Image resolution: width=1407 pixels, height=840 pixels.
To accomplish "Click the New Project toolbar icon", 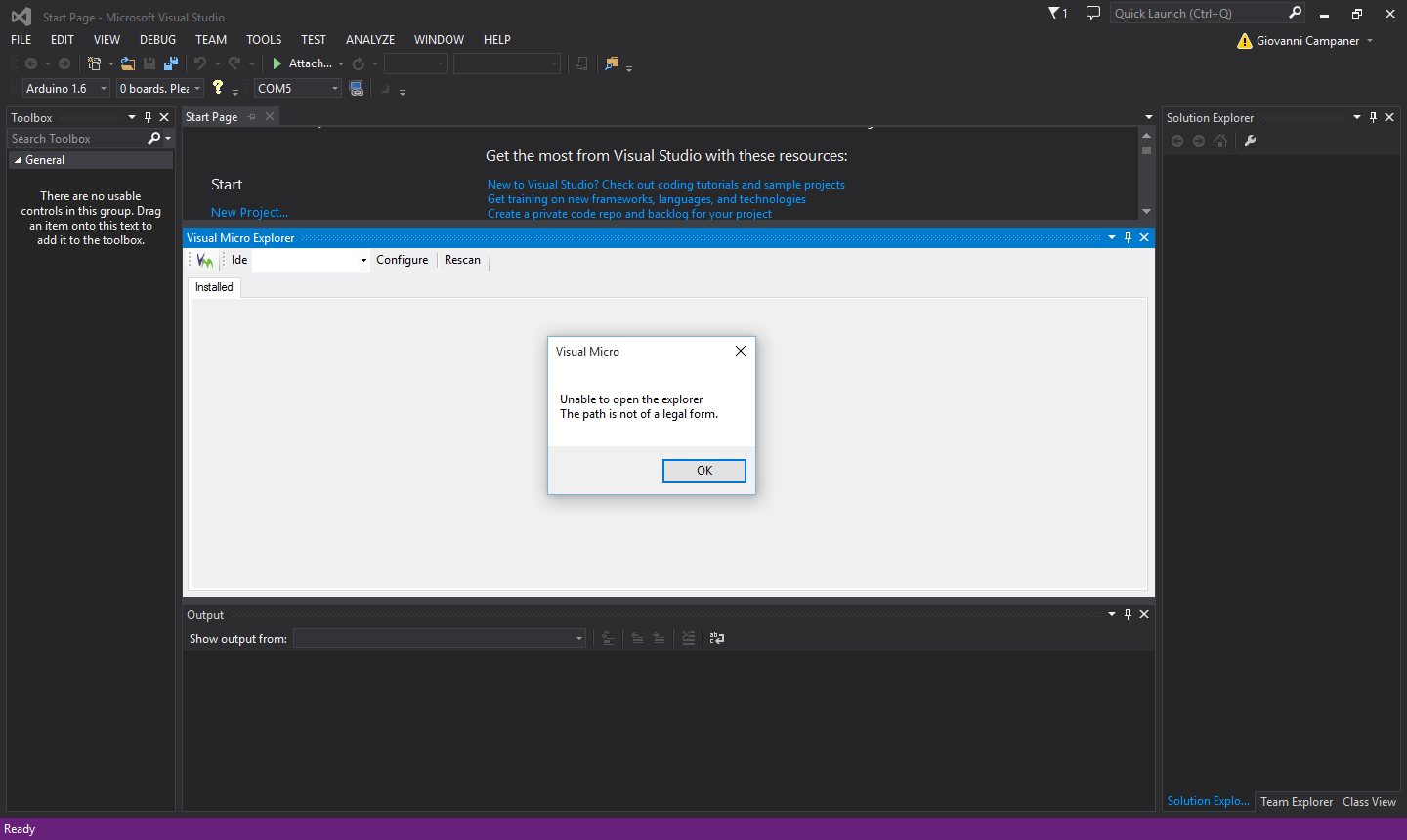I will point(94,63).
